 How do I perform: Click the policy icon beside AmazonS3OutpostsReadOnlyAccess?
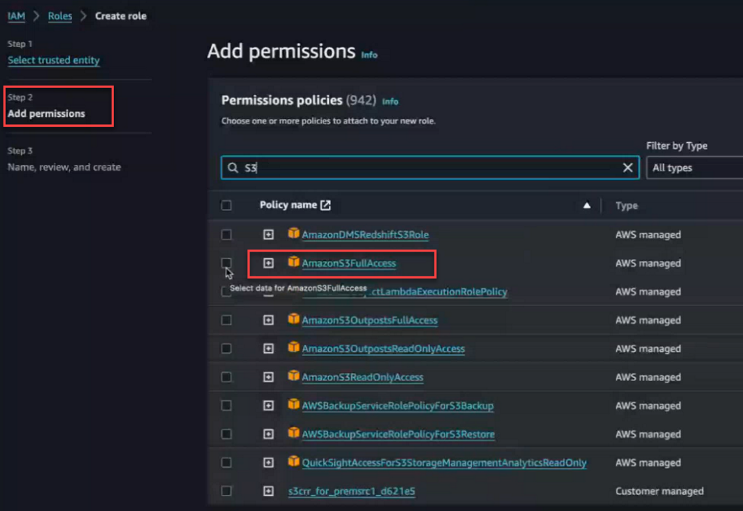(294, 347)
